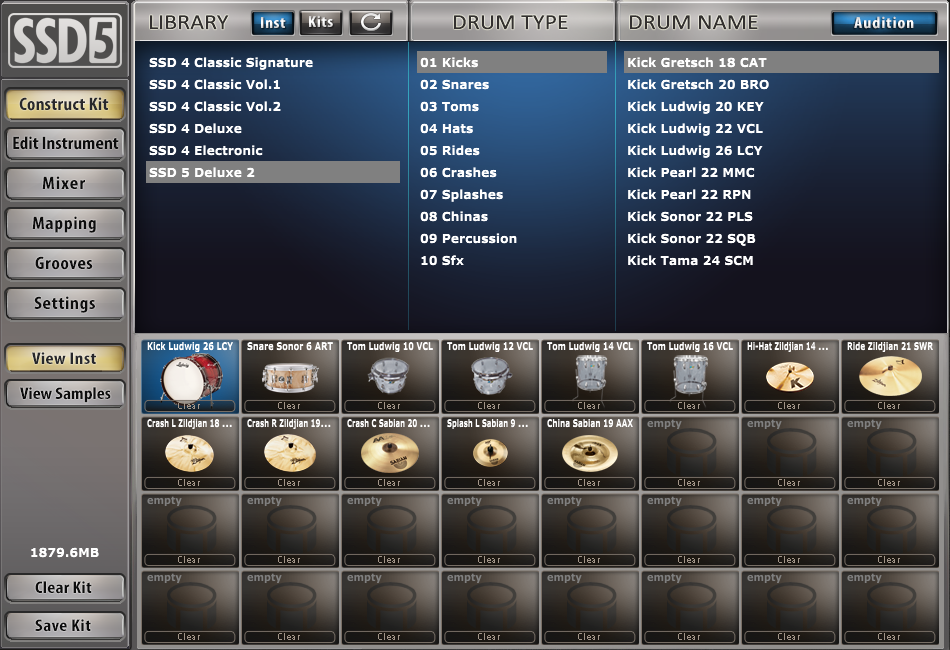Pick Kick Gretsch 20 BRO
The image size is (950, 650).
pos(781,84)
